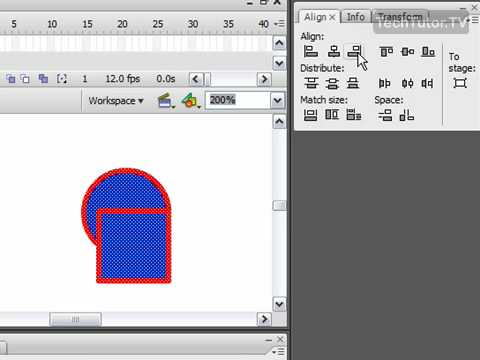
Task: Distribute objects by left edge
Action: [x=384, y=83]
